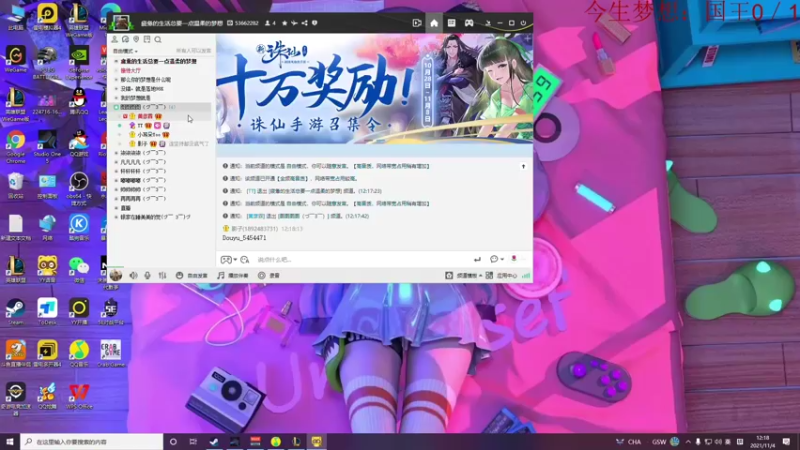Open the game controller icon in title bar
Screen dimensions: 800x450
coord(469,23)
